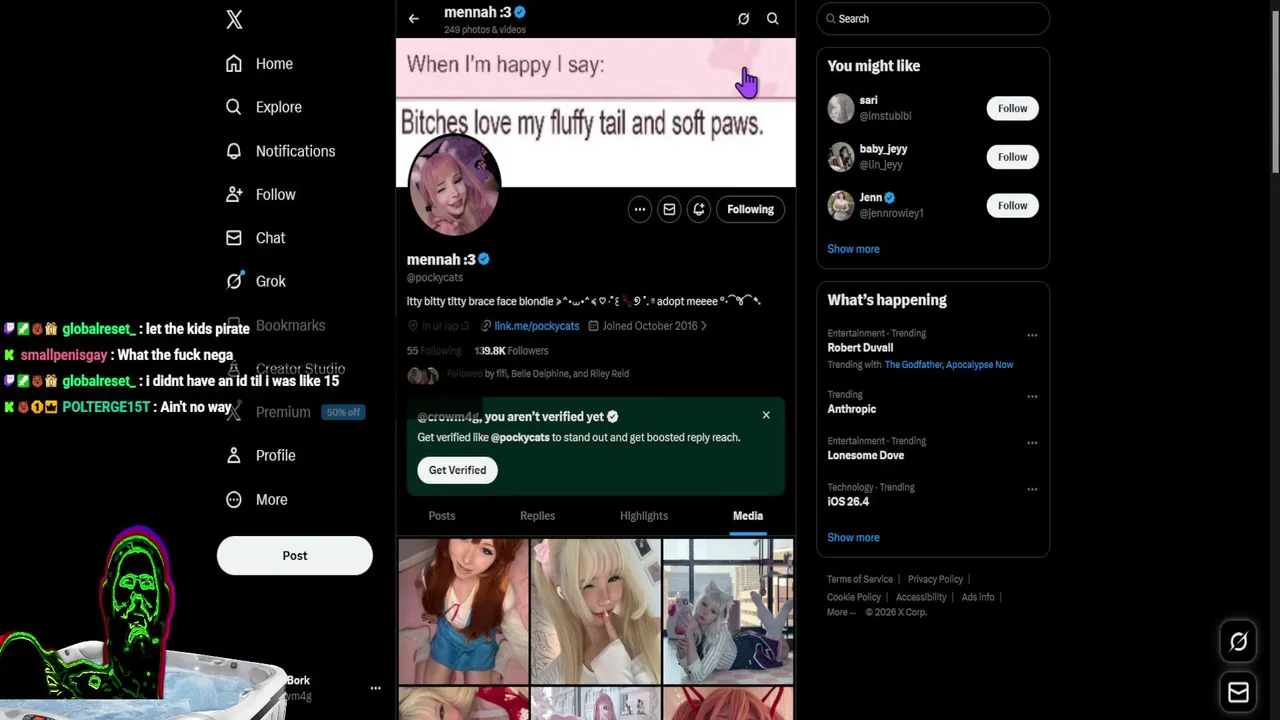Open more options for iOS 26.4 trend
The width and height of the screenshot is (1280, 720).
point(1032,489)
